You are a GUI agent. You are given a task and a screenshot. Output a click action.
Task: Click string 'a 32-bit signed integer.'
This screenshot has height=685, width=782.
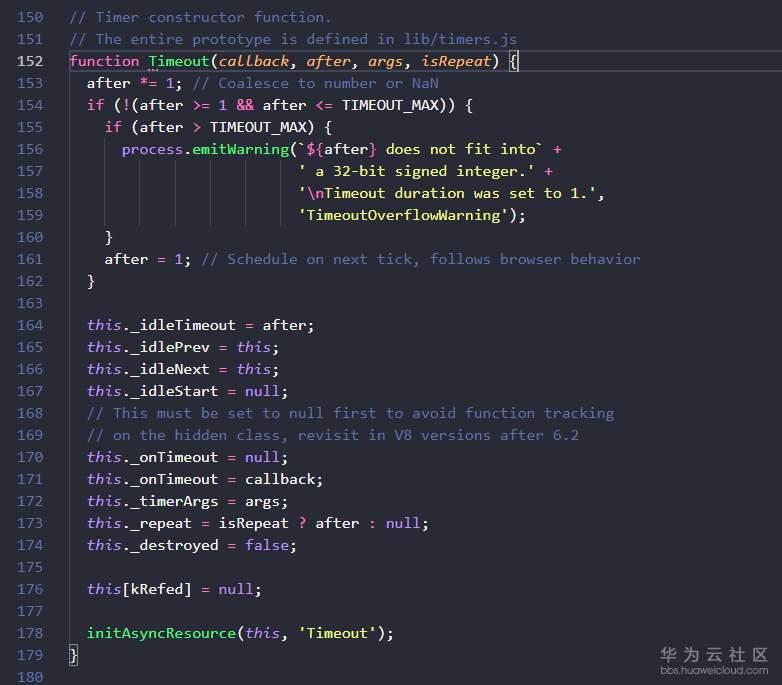click(416, 171)
